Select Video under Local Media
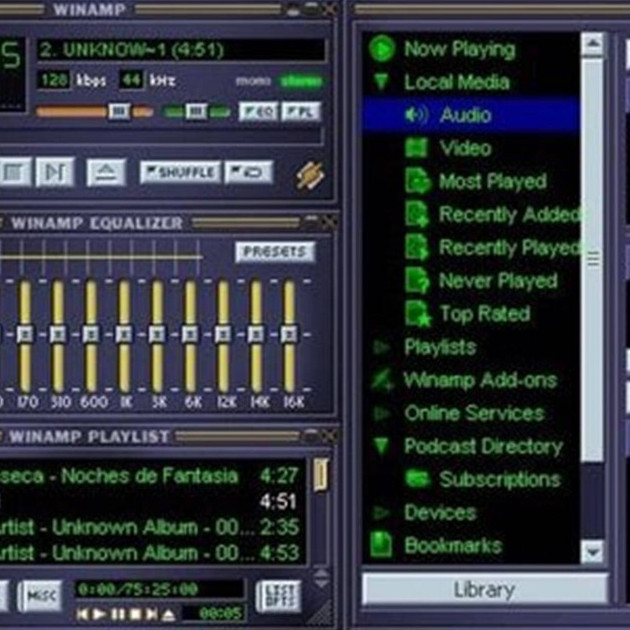630x630 pixels. coord(465,148)
